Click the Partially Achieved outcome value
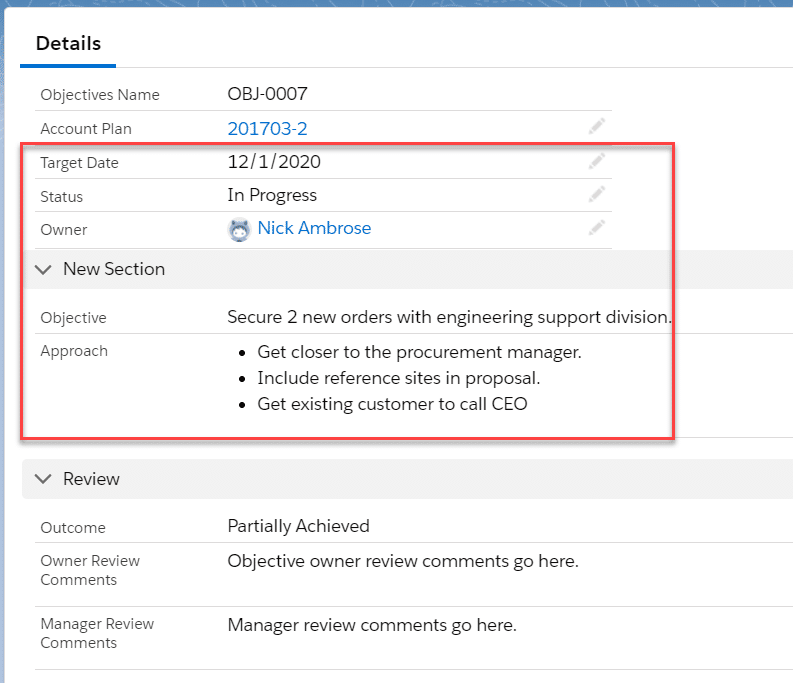Screen dimensions: 793x683 (298, 526)
